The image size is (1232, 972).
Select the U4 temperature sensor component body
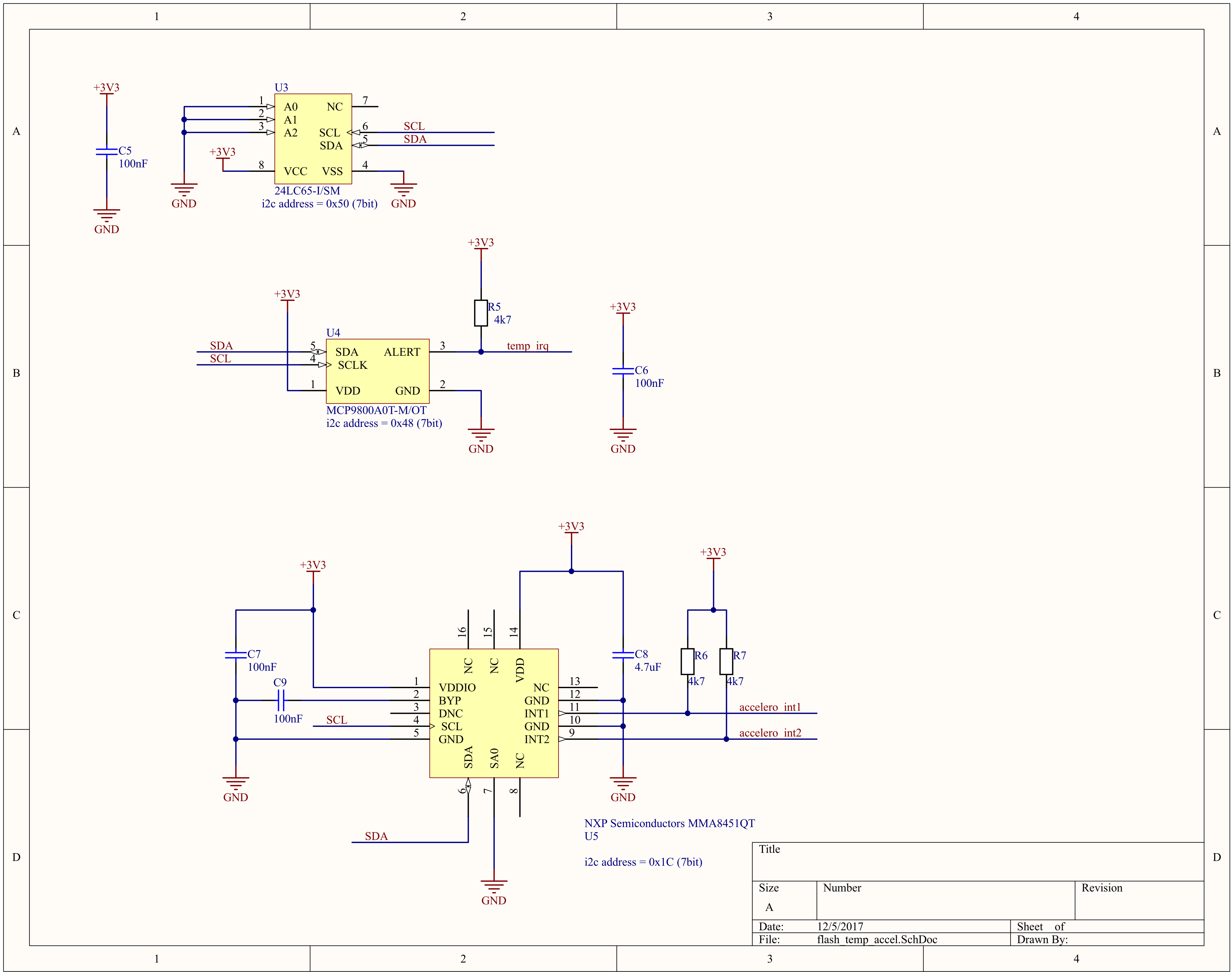click(x=377, y=371)
